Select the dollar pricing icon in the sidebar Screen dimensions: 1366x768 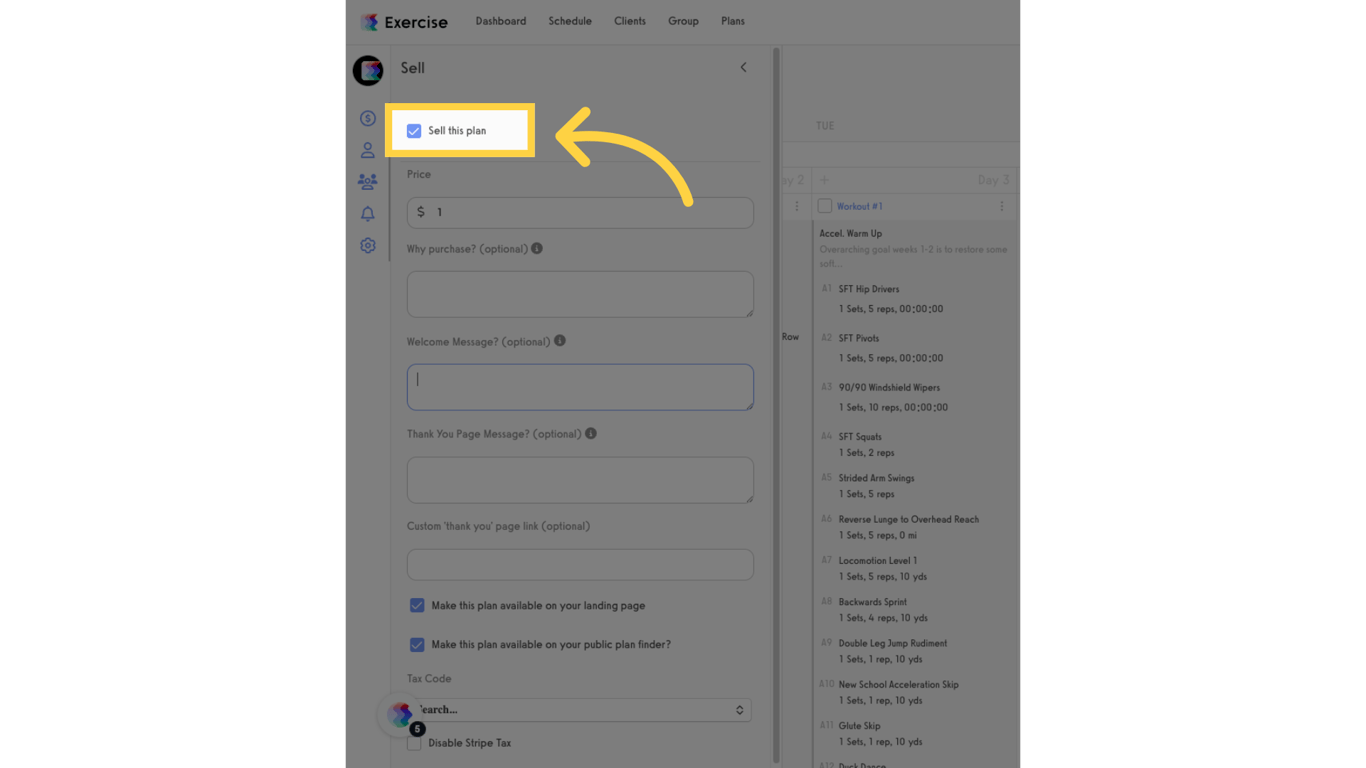(x=367, y=118)
